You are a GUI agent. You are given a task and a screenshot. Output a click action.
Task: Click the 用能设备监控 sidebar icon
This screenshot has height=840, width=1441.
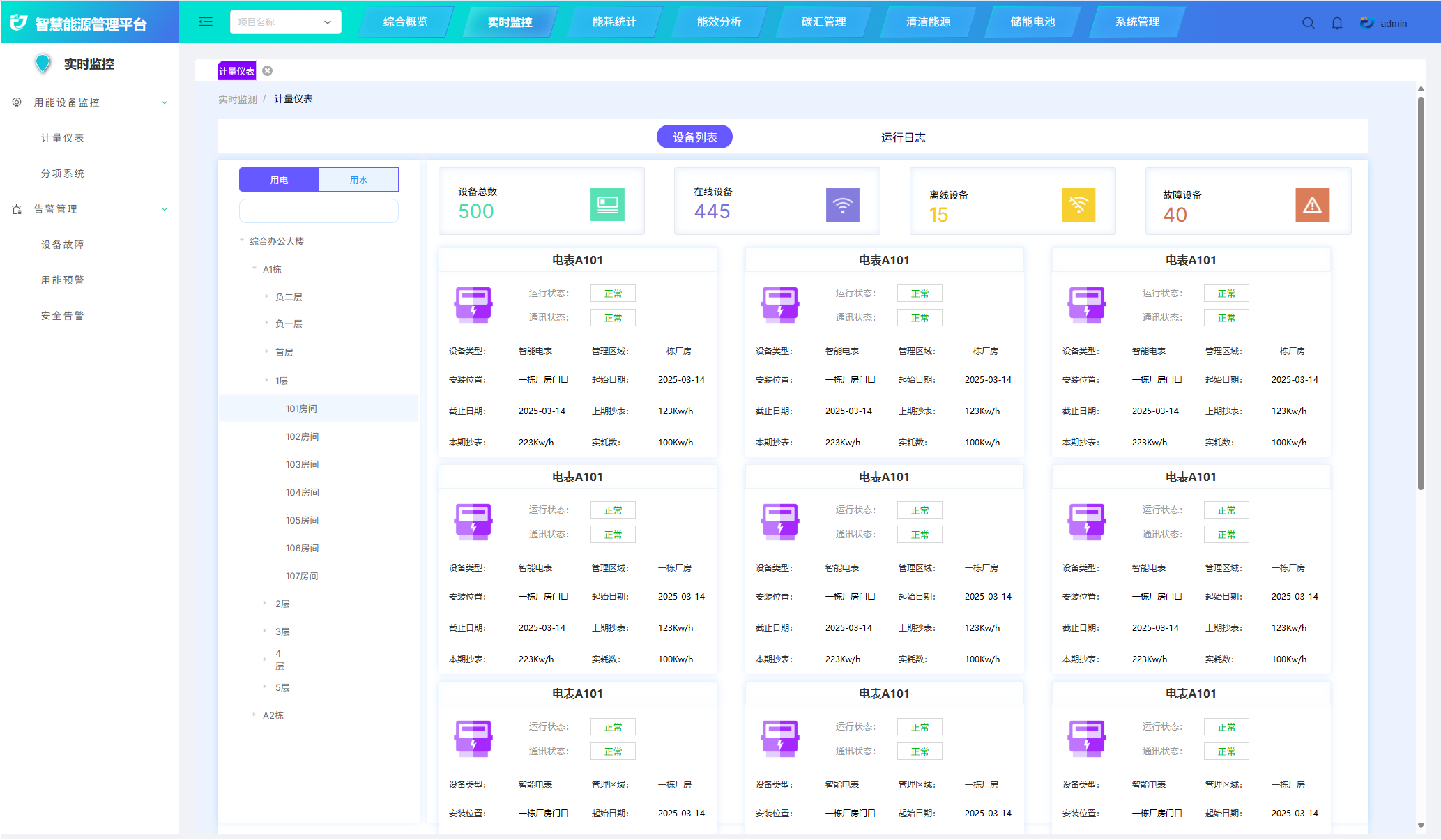pyautogui.click(x=17, y=102)
